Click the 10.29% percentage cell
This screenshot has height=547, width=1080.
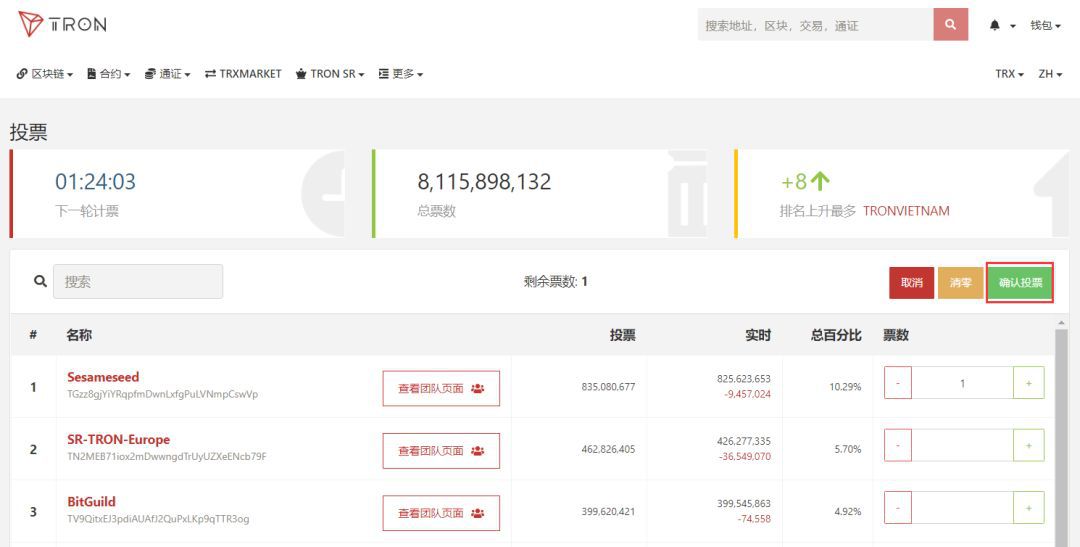845,386
